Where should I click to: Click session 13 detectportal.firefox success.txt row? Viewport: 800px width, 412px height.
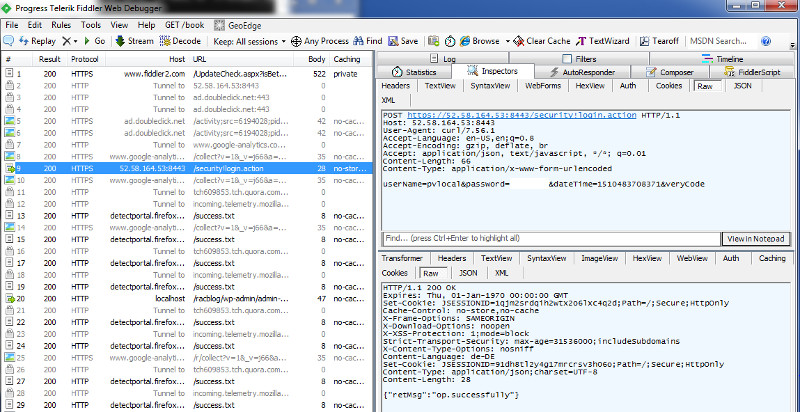coord(187,216)
